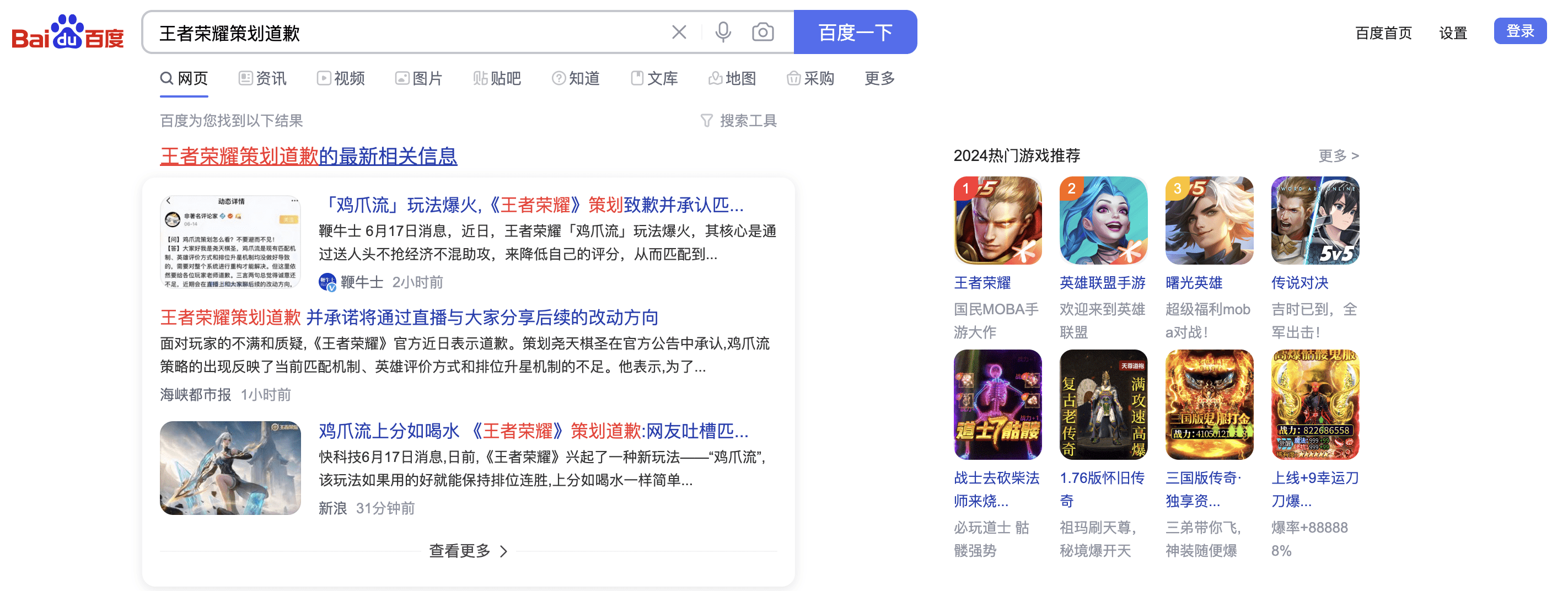This screenshot has height=591, width=1568.
Task: Switch to the 知道 tab
Action: (x=576, y=78)
